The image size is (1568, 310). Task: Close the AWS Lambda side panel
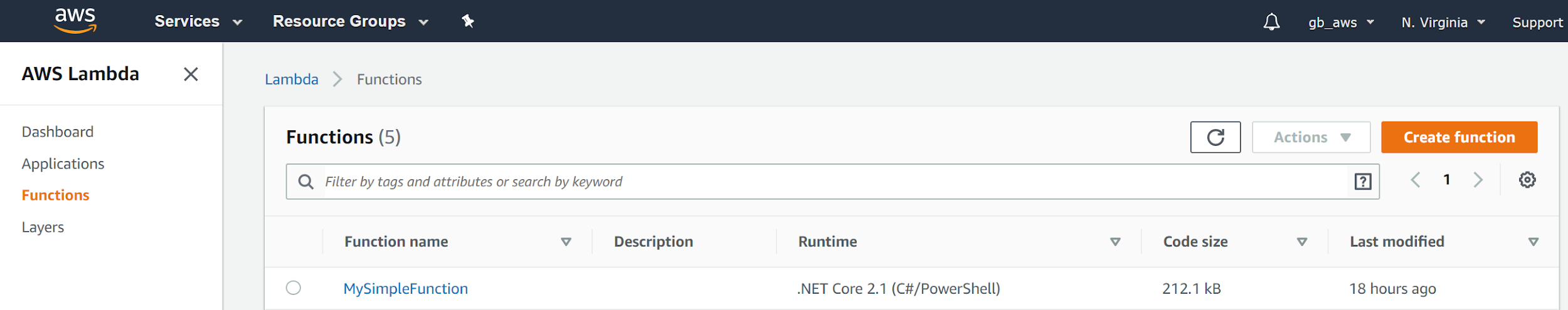191,74
